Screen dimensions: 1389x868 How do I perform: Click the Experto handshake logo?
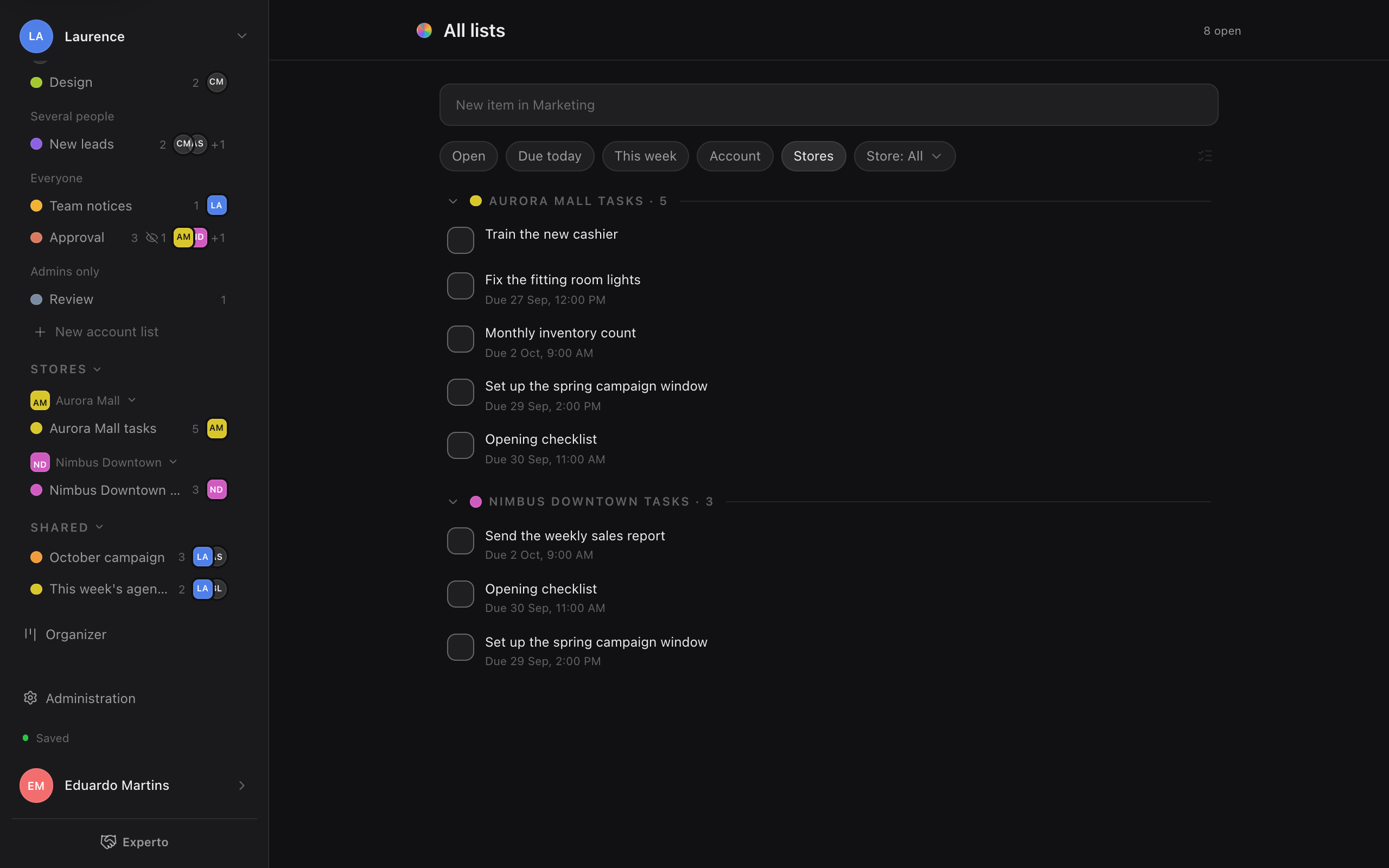(x=108, y=842)
